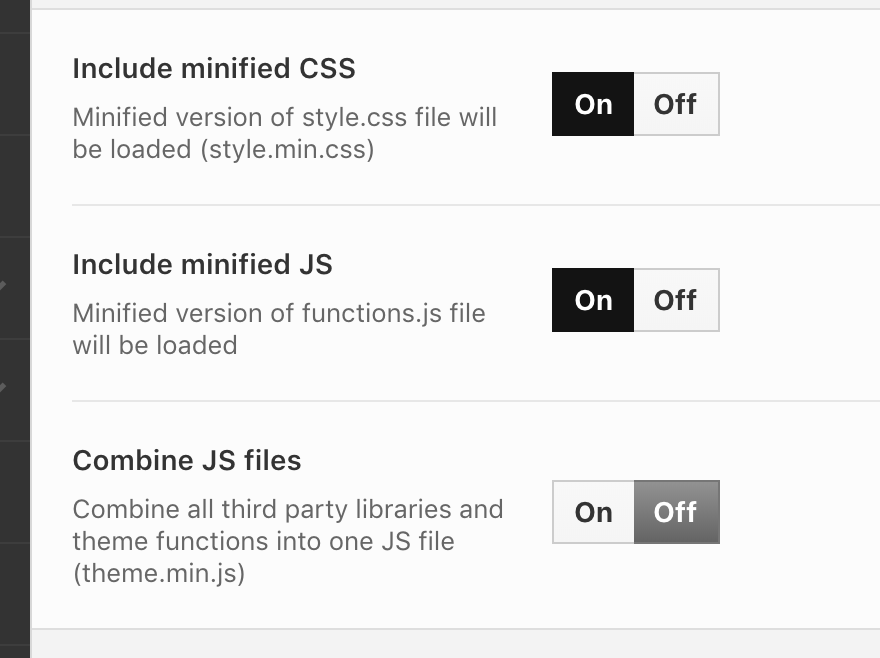Click the "will be loaded" text under minified JS
The image size is (880, 658).
[155, 345]
